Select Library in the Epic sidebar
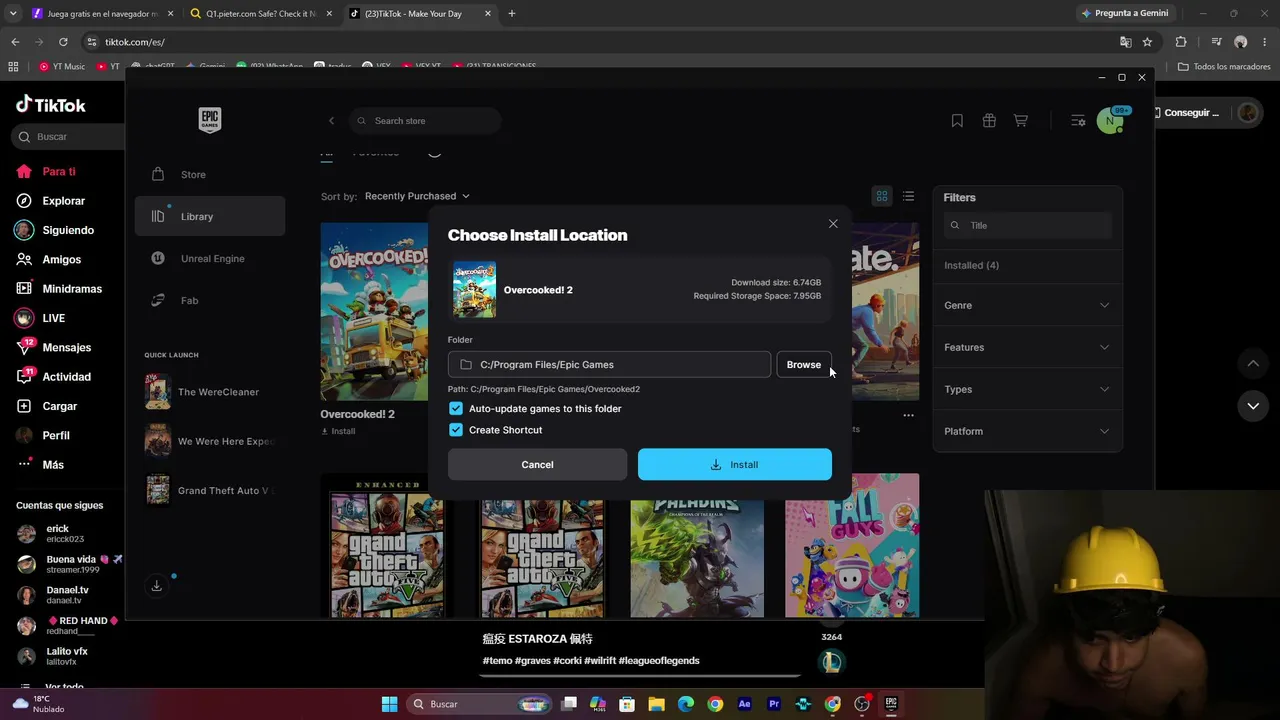Screen dimensions: 1280x720 (x=210, y=216)
